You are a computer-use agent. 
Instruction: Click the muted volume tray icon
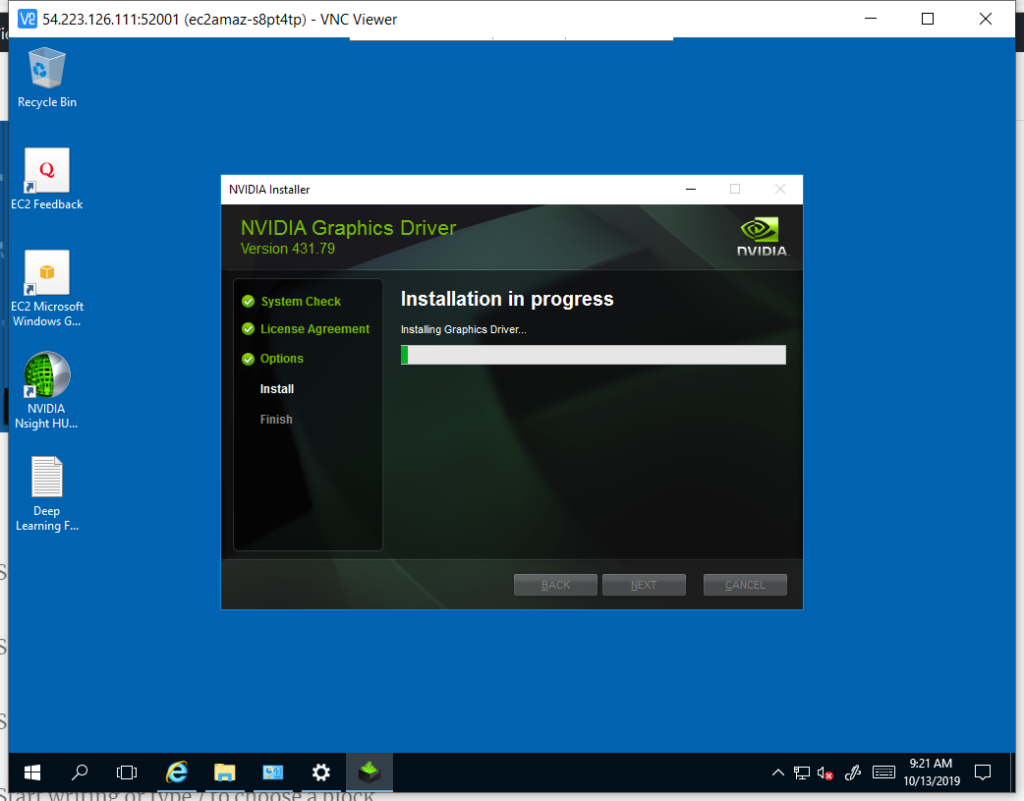tap(826, 772)
